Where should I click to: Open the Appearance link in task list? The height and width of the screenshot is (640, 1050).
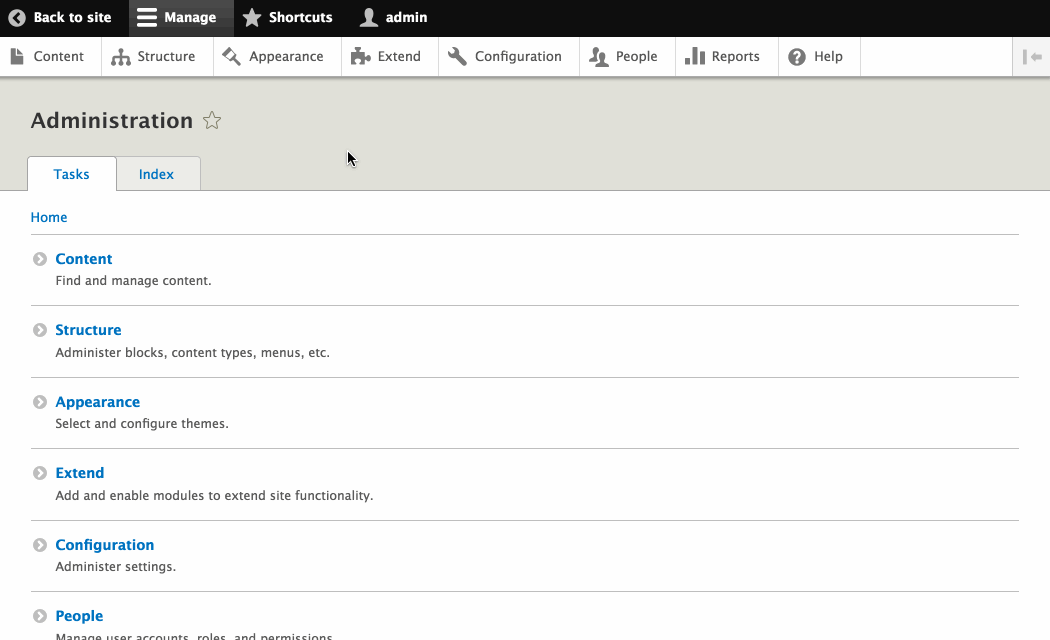tap(98, 402)
